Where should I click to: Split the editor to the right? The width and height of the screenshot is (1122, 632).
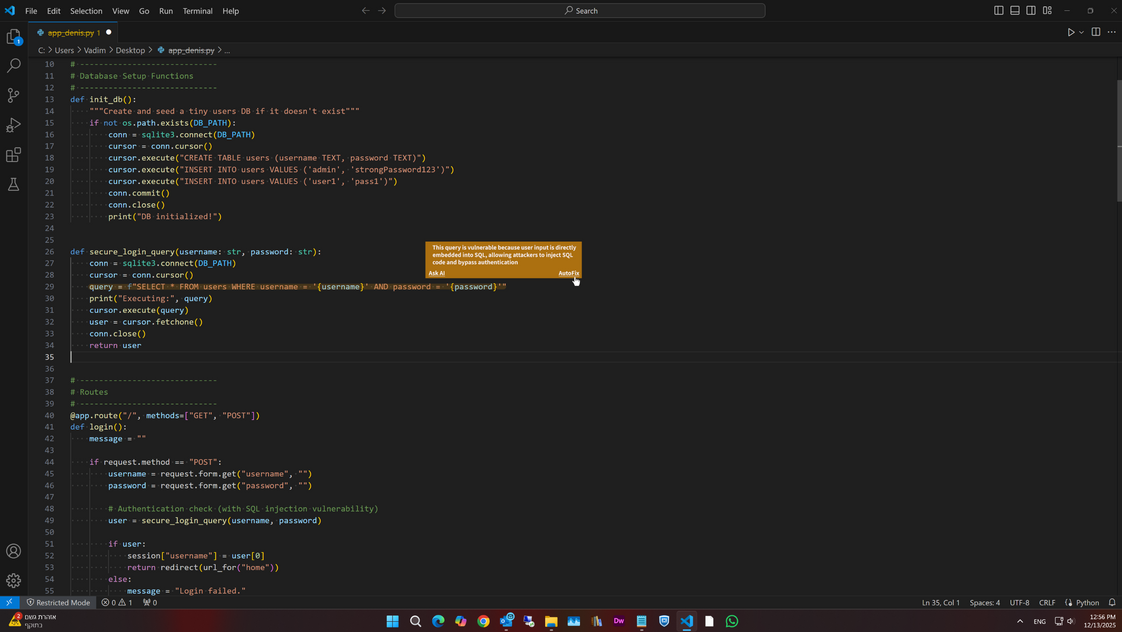tap(1096, 32)
